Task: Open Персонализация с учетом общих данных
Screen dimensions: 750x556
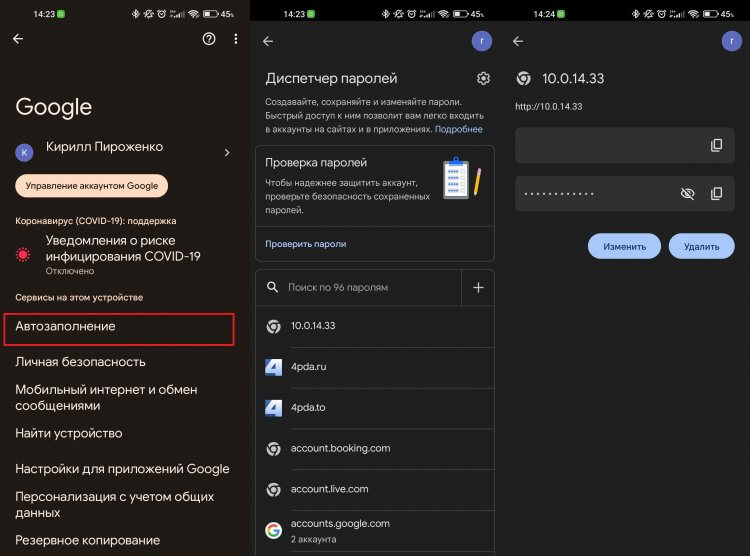Action: 114,504
